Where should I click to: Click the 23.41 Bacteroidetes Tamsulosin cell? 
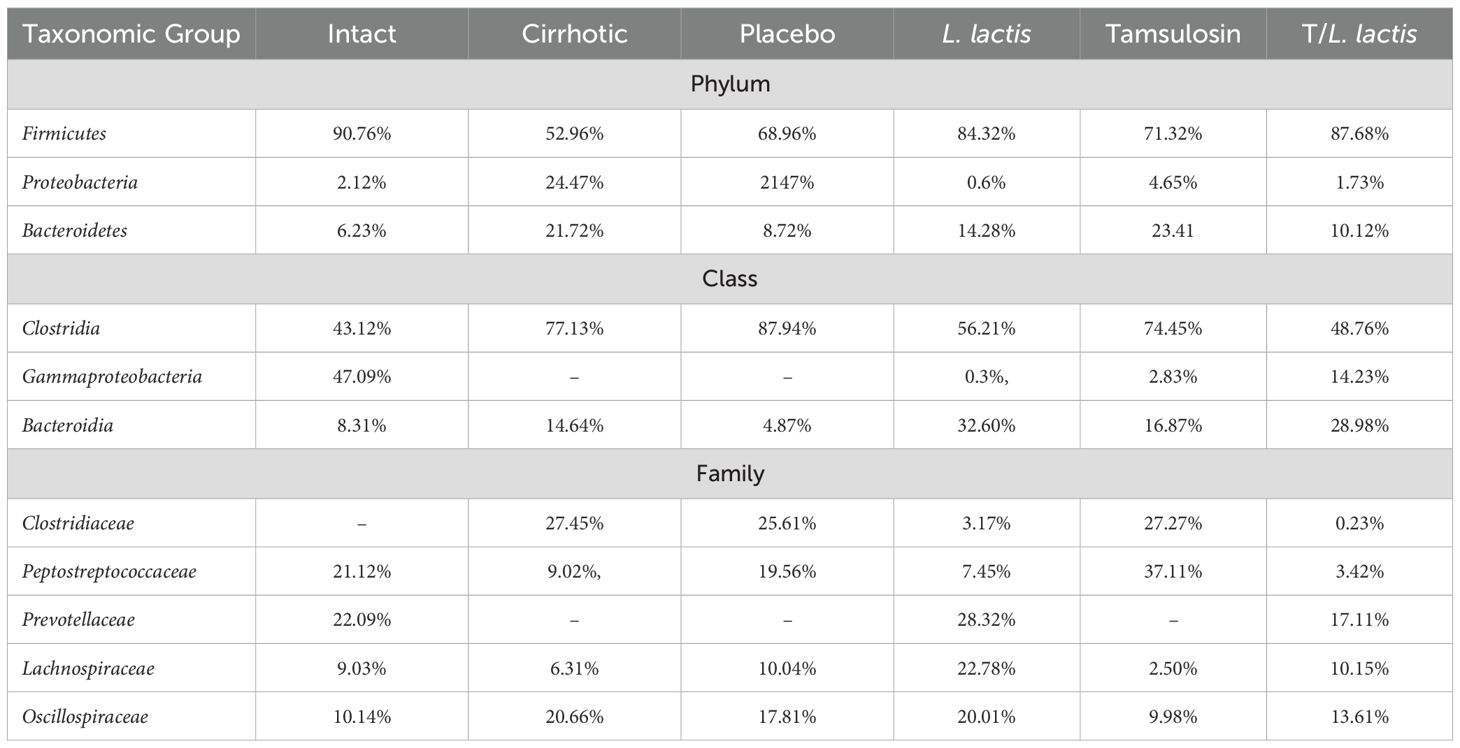tap(1173, 230)
